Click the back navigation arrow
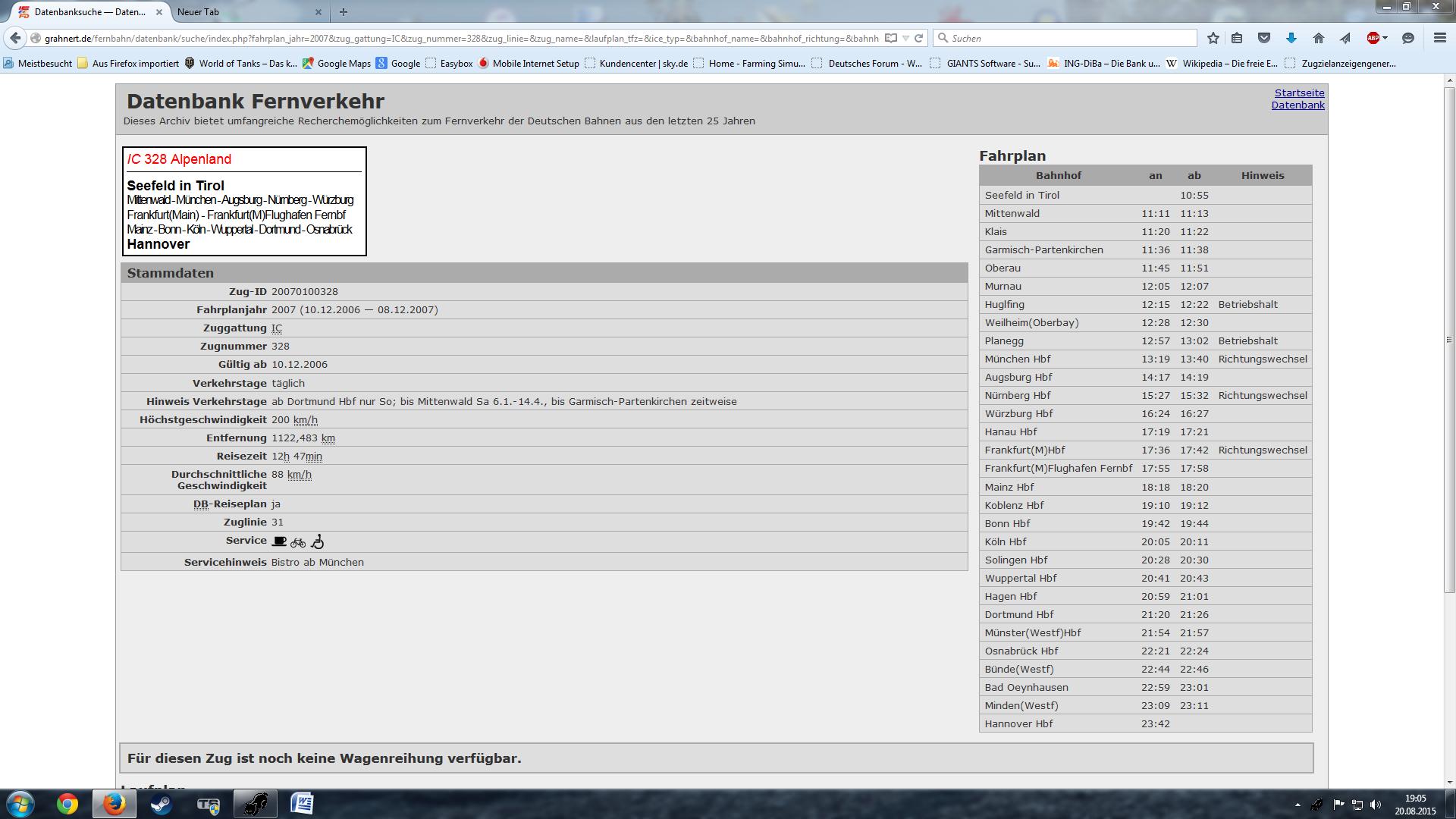This screenshot has height=819, width=1456. point(15,38)
